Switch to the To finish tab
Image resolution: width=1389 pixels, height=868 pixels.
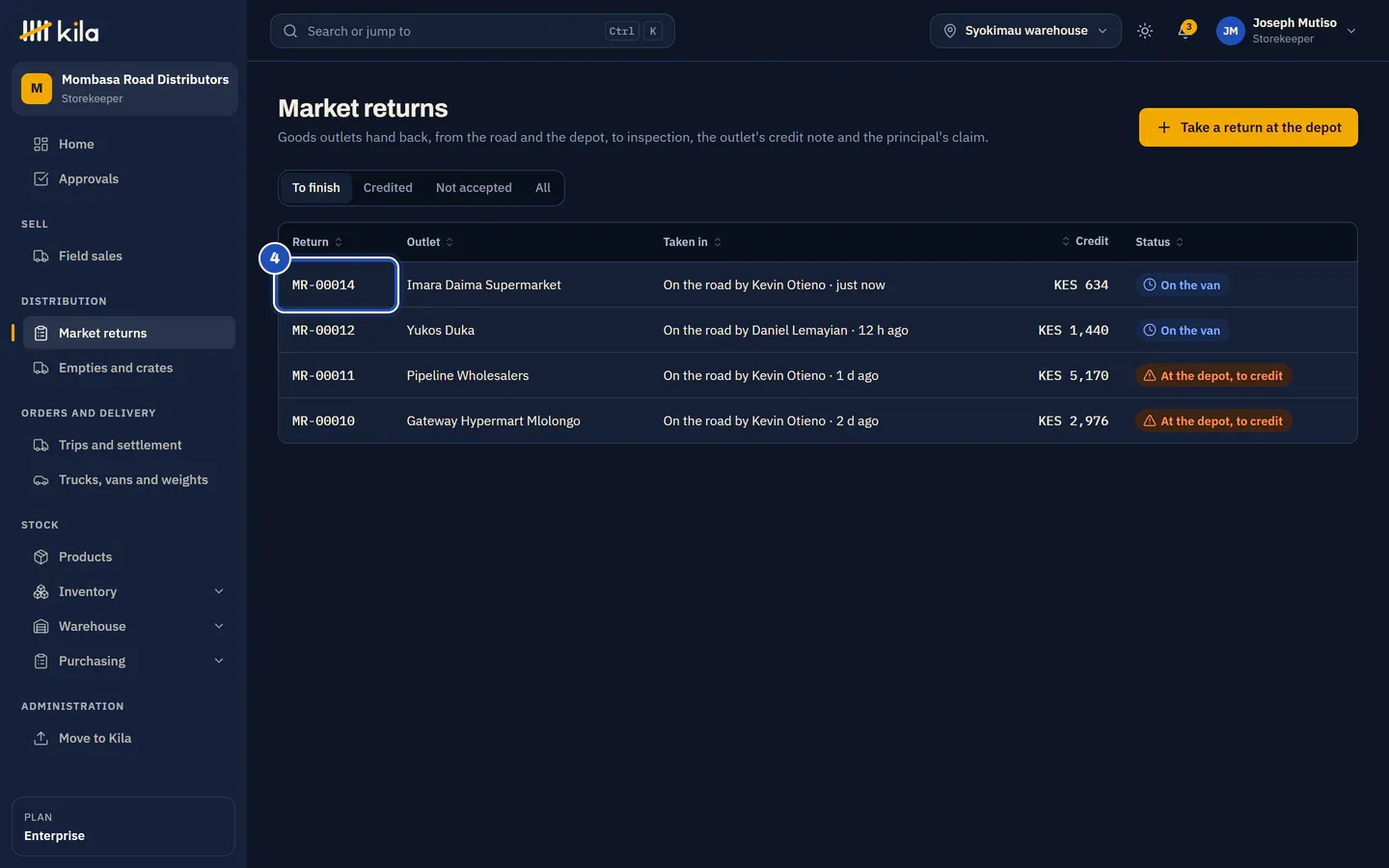click(x=316, y=188)
